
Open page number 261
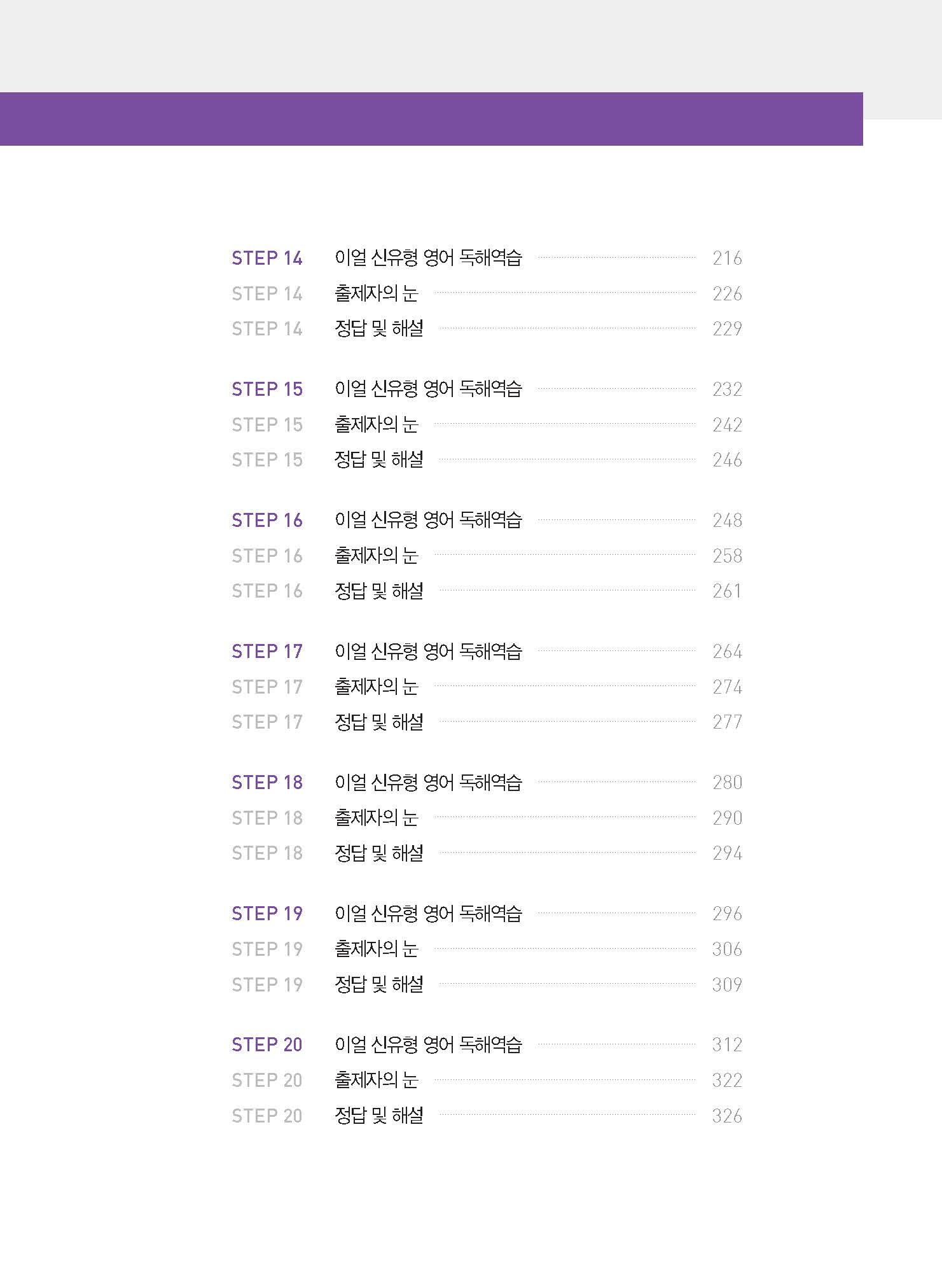pos(727,591)
